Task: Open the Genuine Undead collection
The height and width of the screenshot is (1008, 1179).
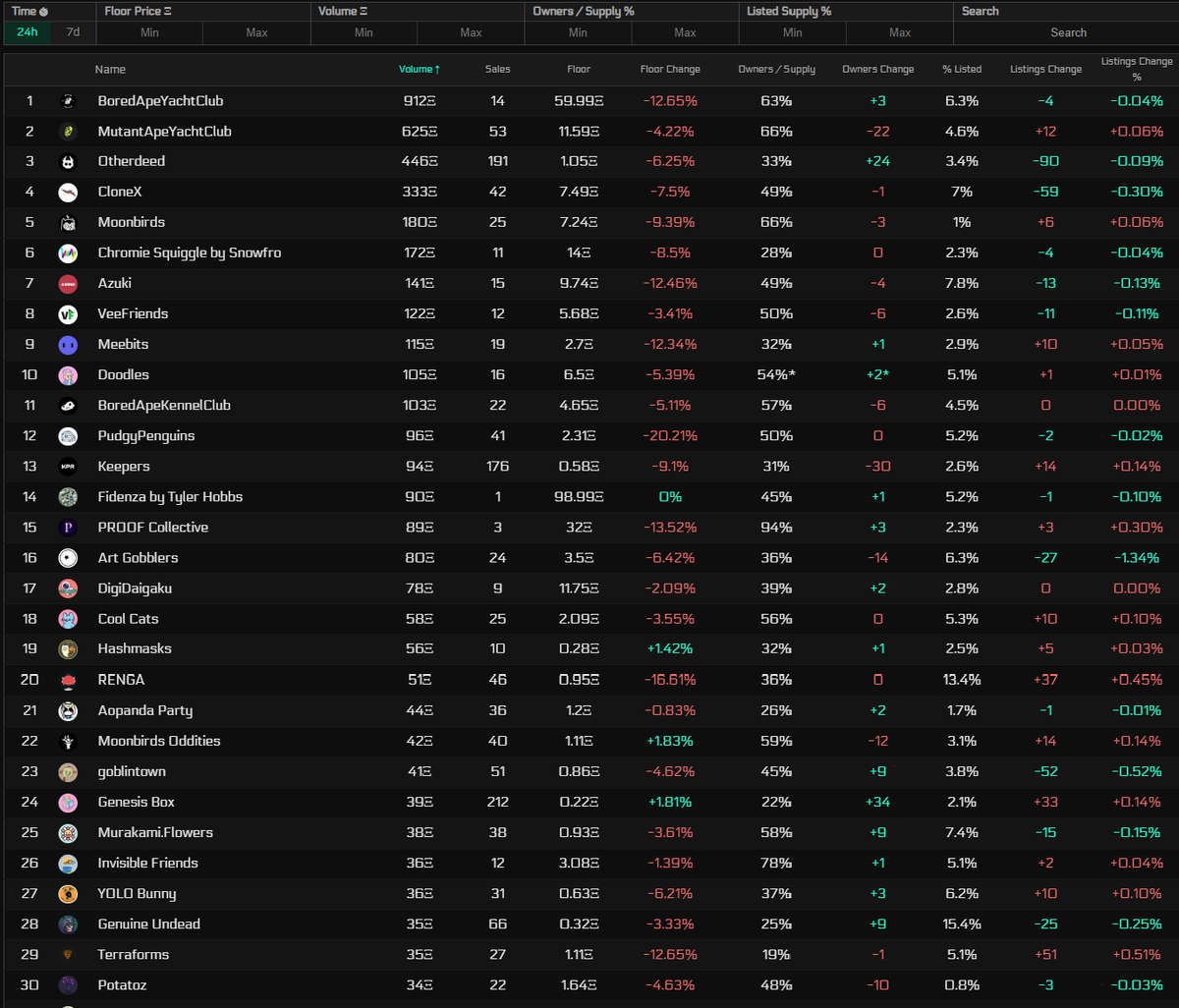Action: 149,924
